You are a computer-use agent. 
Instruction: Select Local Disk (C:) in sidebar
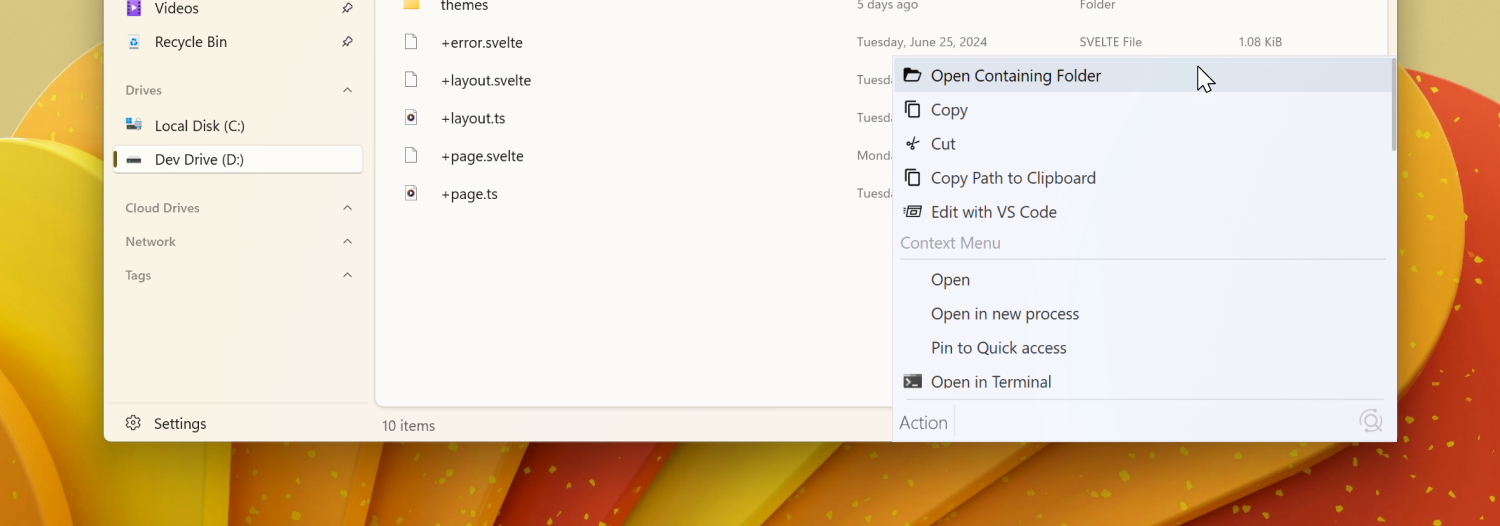click(x=199, y=126)
